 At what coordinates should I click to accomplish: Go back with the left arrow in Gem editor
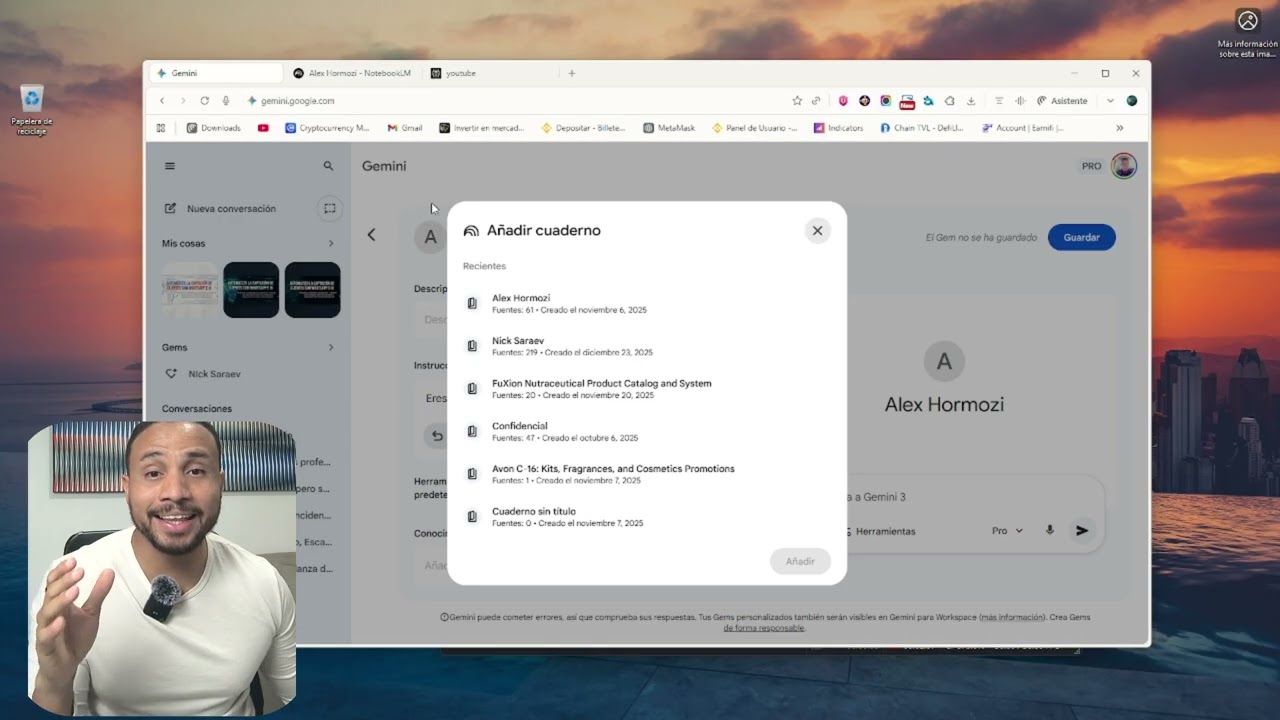pyautogui.click(x=371, y=235)
